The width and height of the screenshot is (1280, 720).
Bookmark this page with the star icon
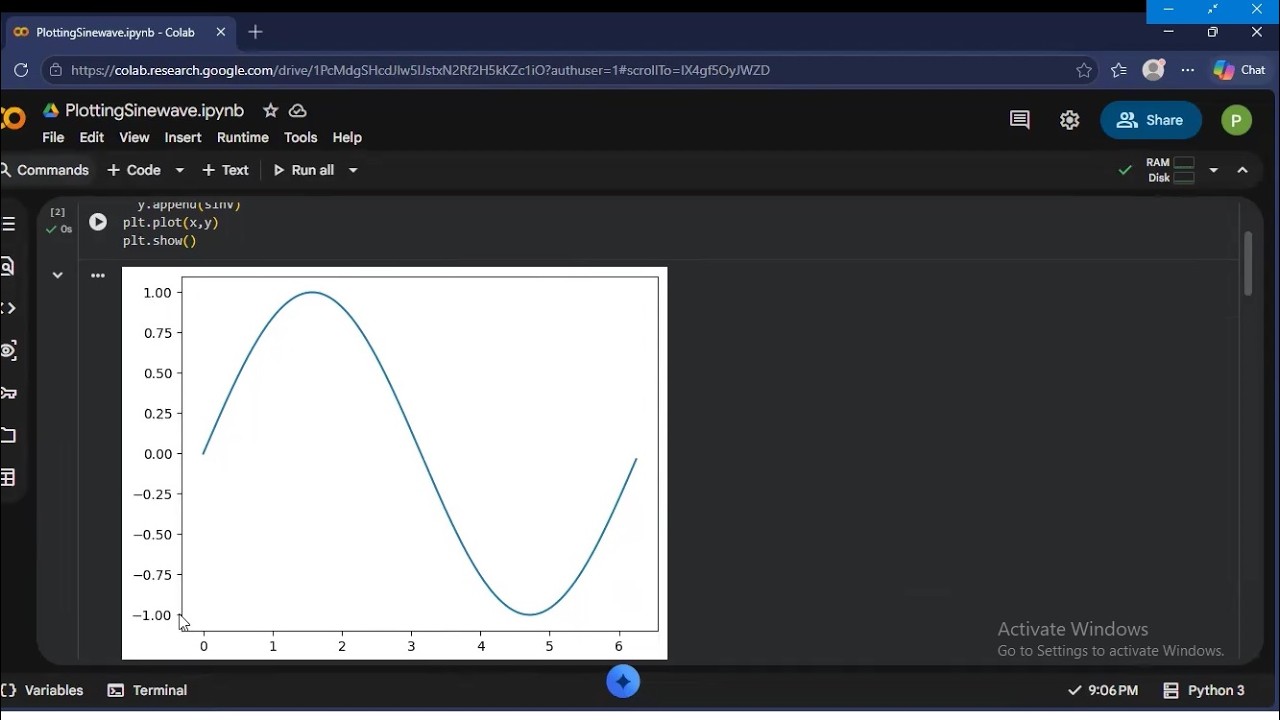[1084, 70]
